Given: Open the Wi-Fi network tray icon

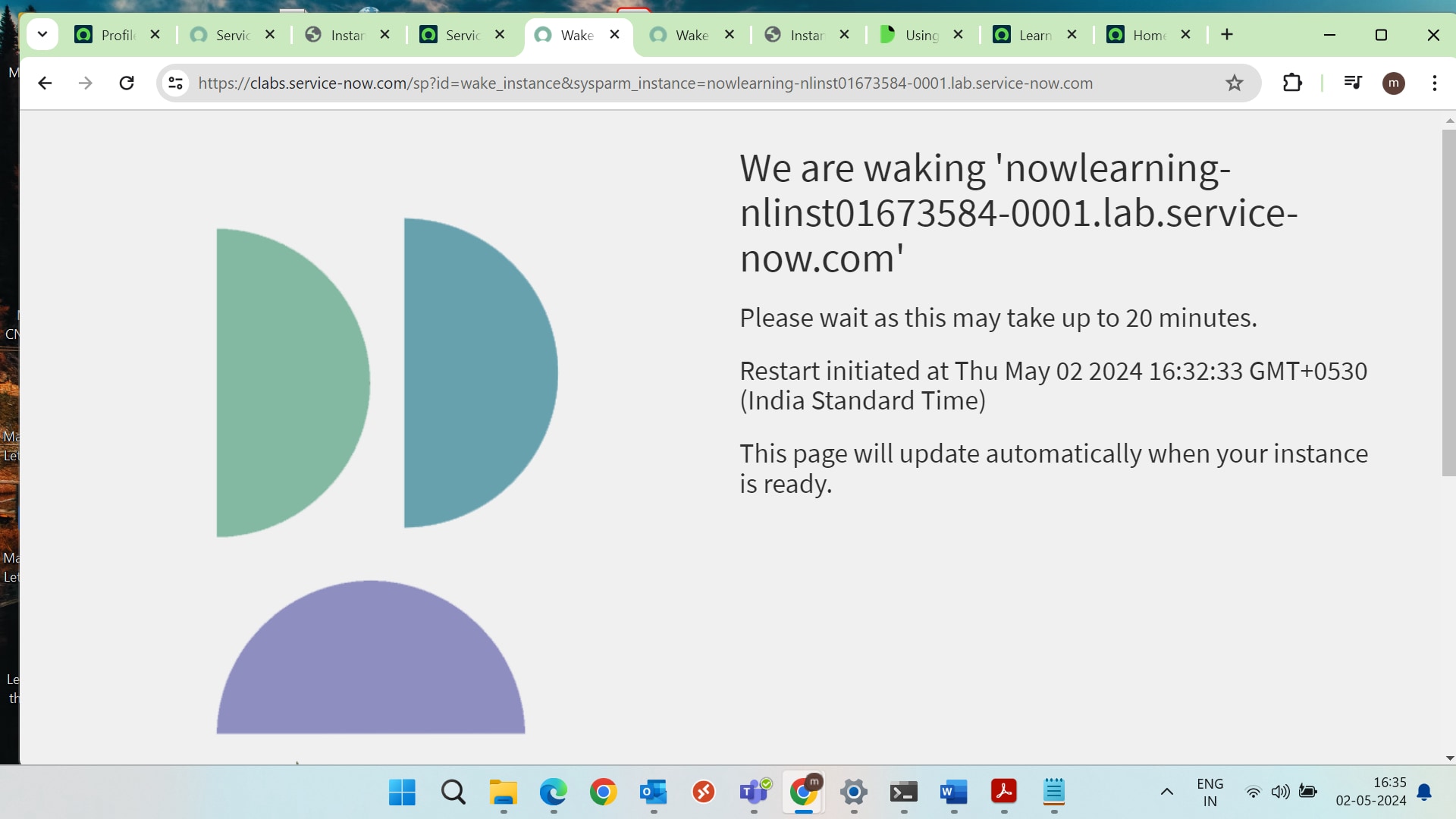Looking at the screenshot, I should pyautogui.click(x=1254, y=792).
